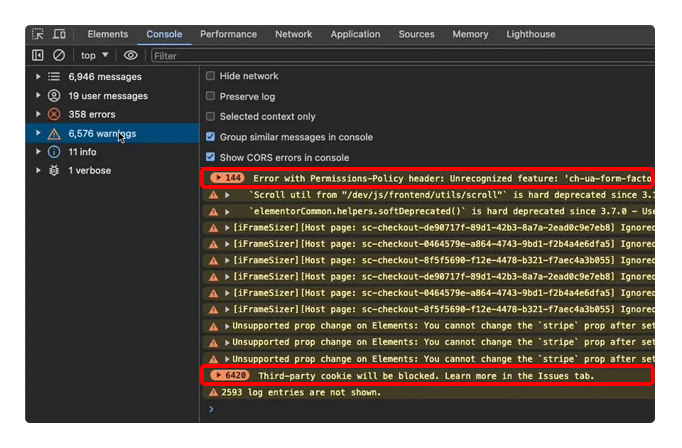Screen dimensions: 682x448
Task: Uncheck Show CORS errors in console
Action: (211, 158)
